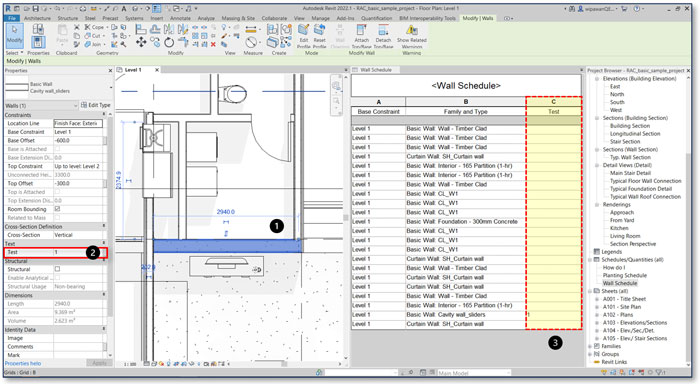Open the Annotate ribbon tab
The width and height of the screenshot is (700, 384).
point(180,18)
